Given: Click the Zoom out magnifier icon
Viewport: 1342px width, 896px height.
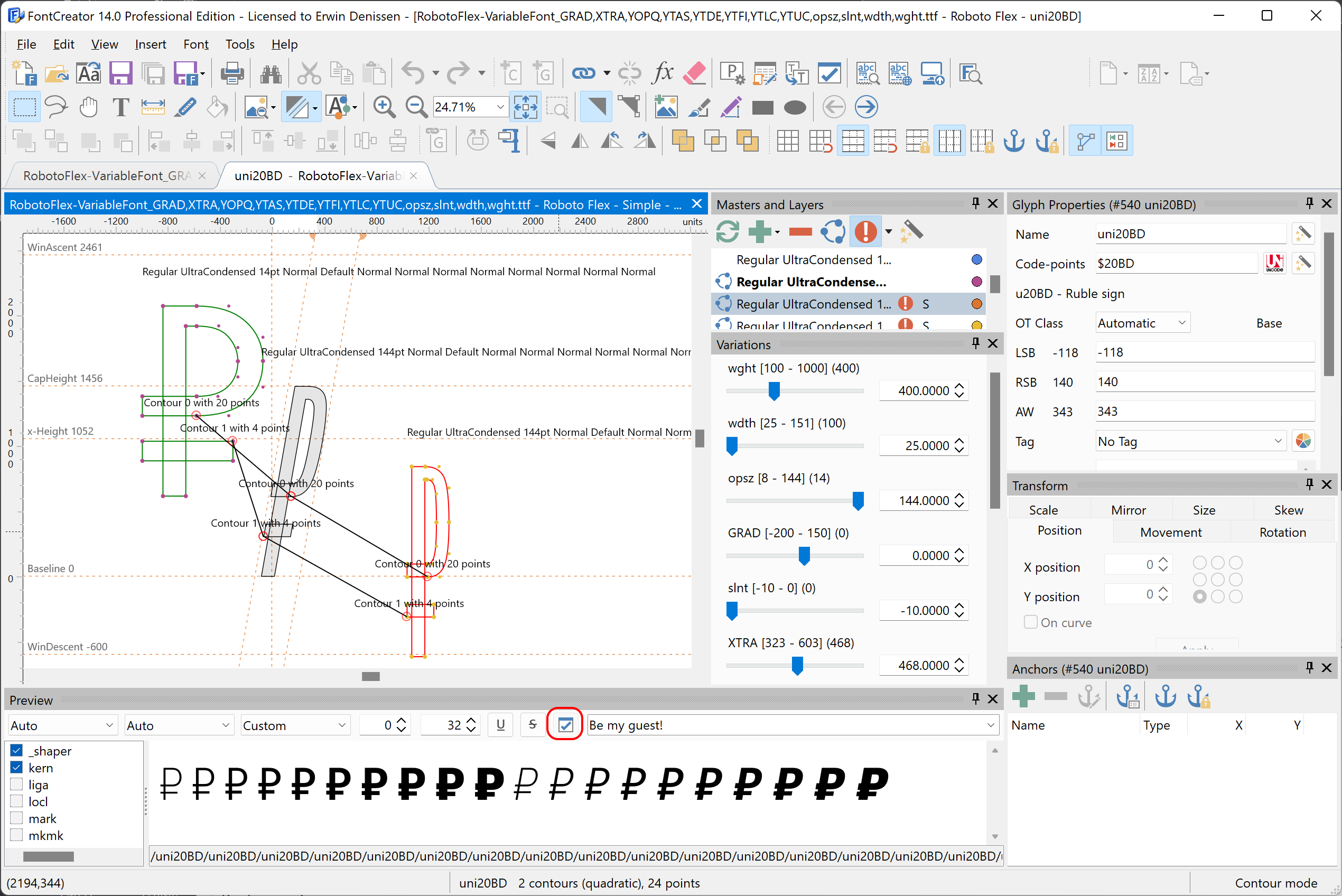Looking at the screenshot, I should [x=416, y=107].
